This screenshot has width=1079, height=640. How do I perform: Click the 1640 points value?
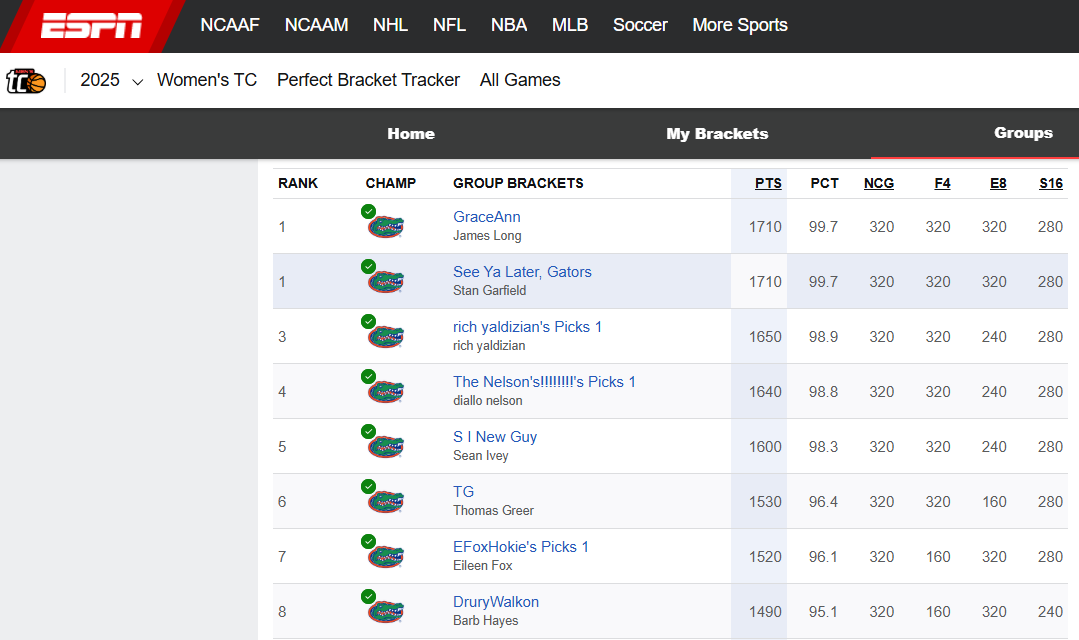click(765, 392)
